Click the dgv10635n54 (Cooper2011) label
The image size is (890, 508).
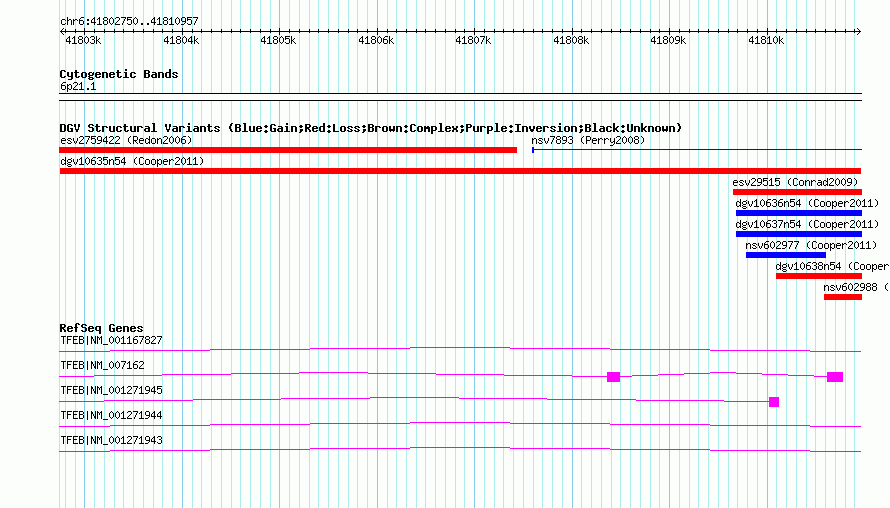[132, 161]
